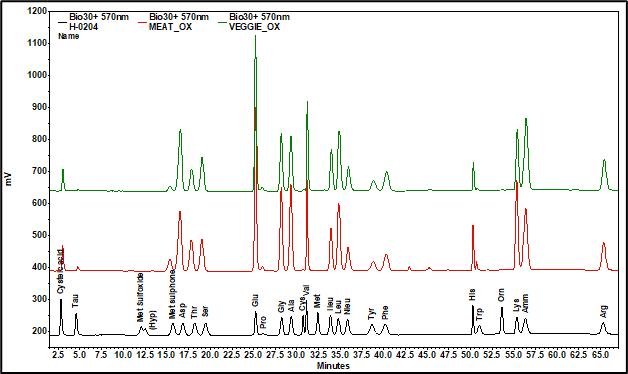Click the Asp peak label
Image resolution: width=628 pixels, height=374 pixels.
pyautogui.click(x=182, y=311)
